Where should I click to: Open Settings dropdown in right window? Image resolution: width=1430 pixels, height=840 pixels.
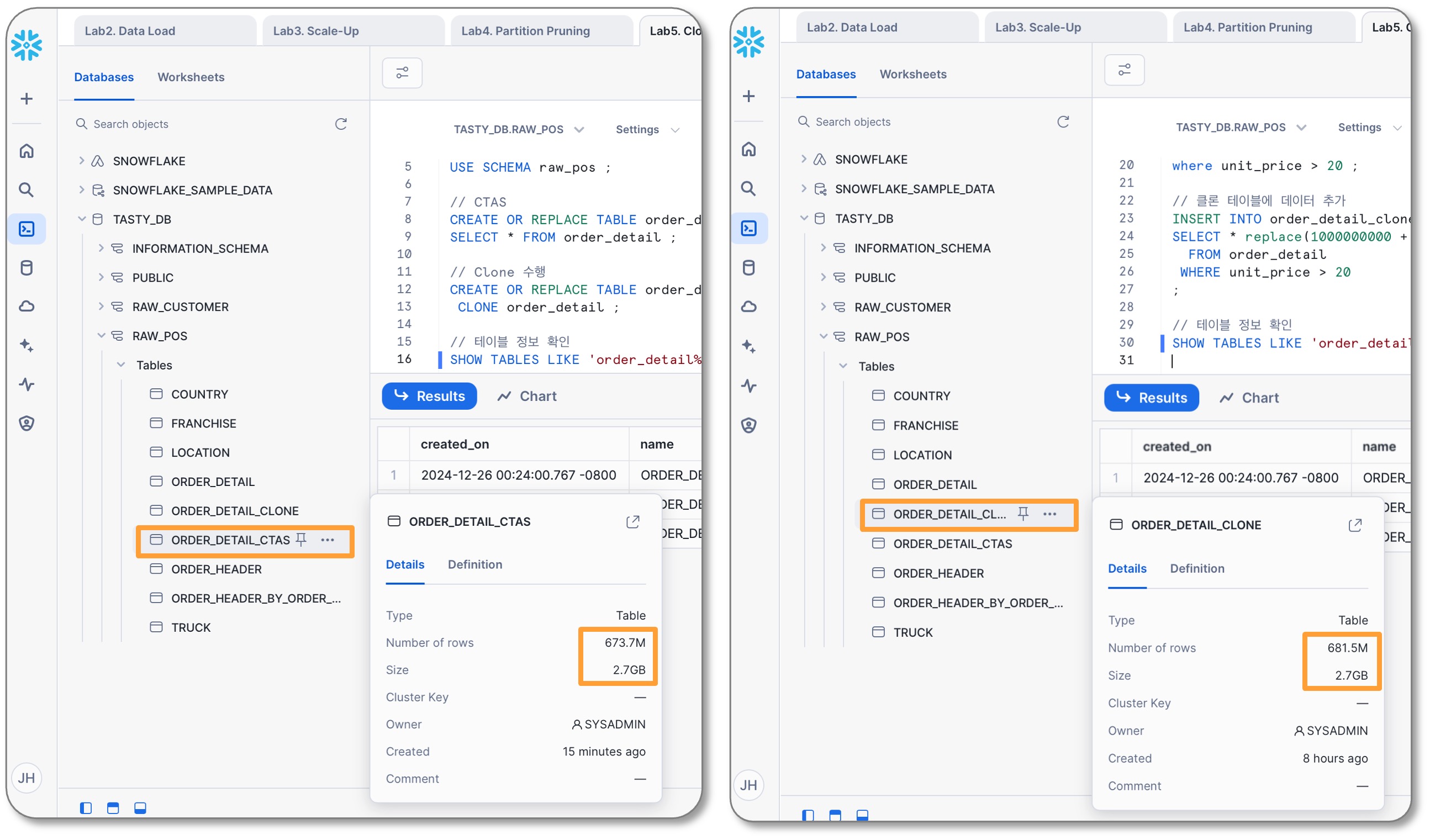click(1370, 127)
